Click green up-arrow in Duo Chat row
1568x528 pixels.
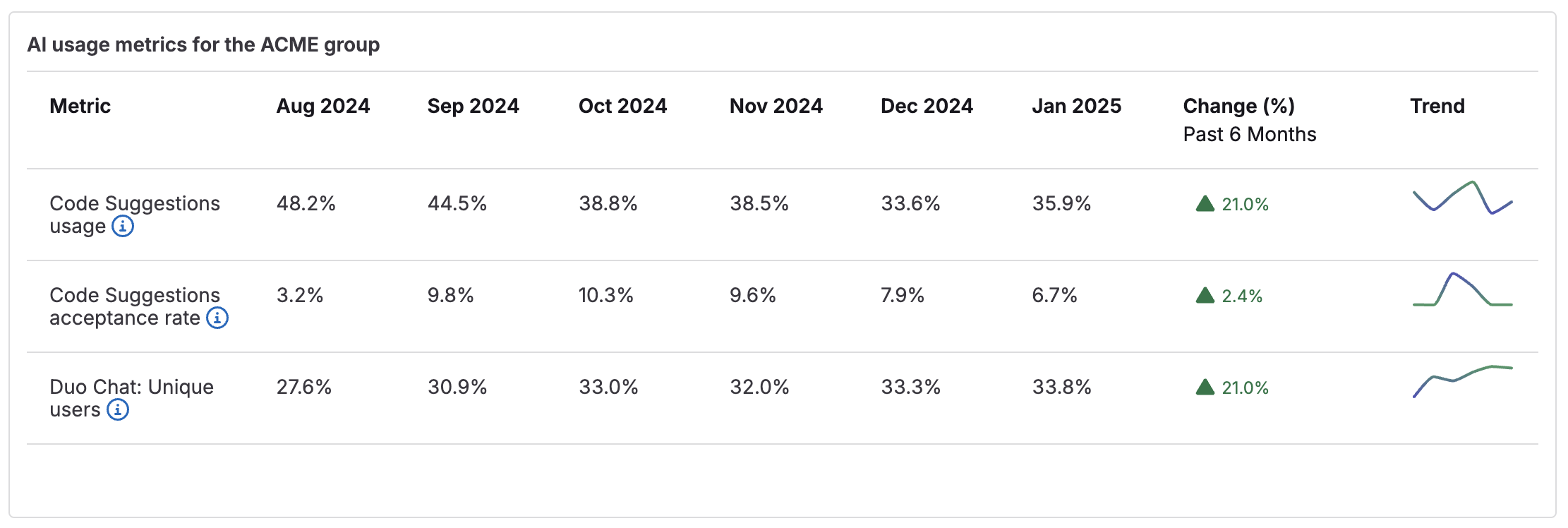pos(1205,388)
